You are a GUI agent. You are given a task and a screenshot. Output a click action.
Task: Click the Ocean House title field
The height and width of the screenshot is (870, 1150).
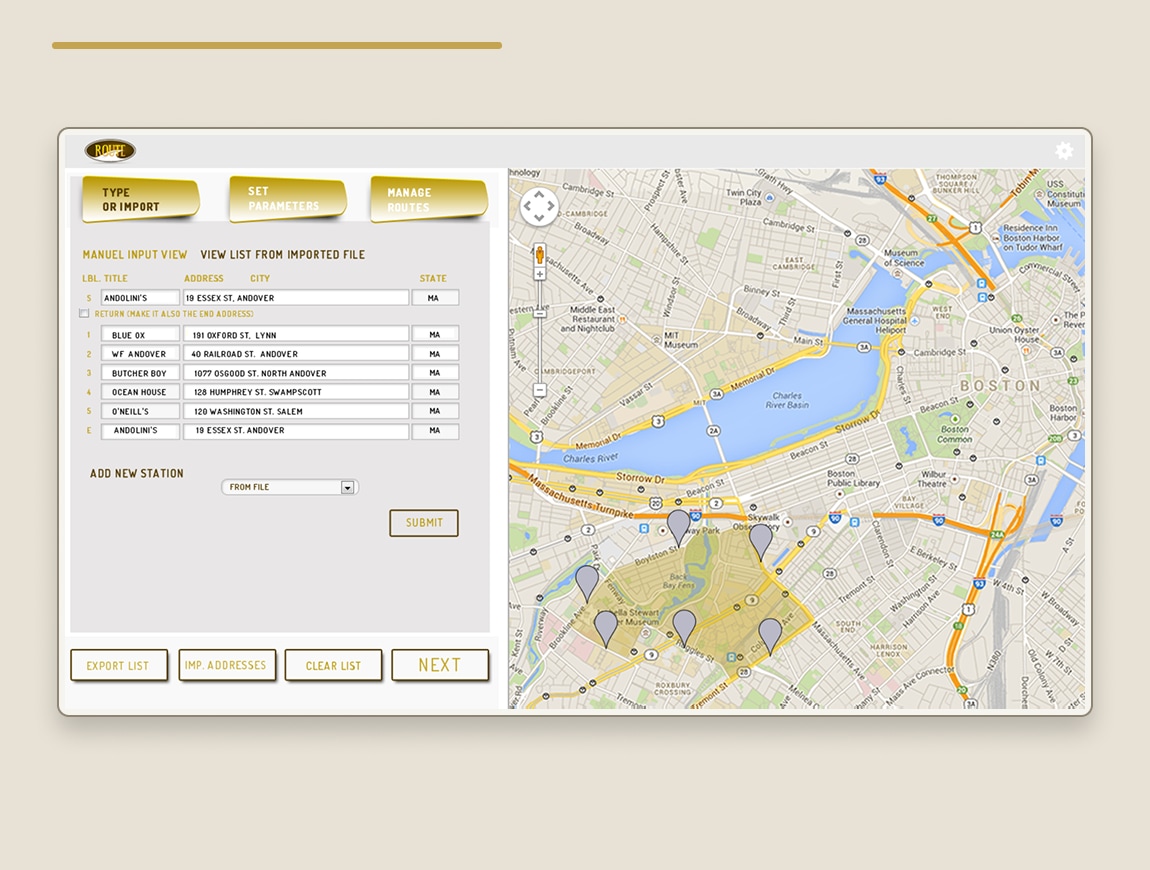pyautogui.click(x=140, y=392)
